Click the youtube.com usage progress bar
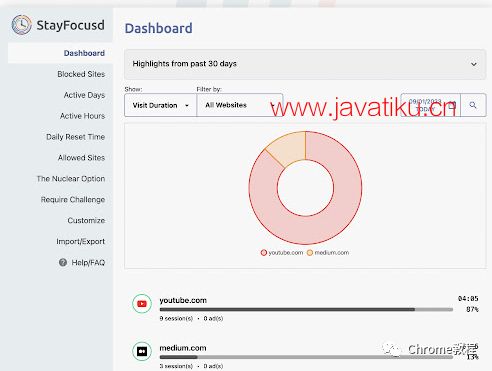Image resolution: width=492 pixels, height=371 pixels. (306, 309)
